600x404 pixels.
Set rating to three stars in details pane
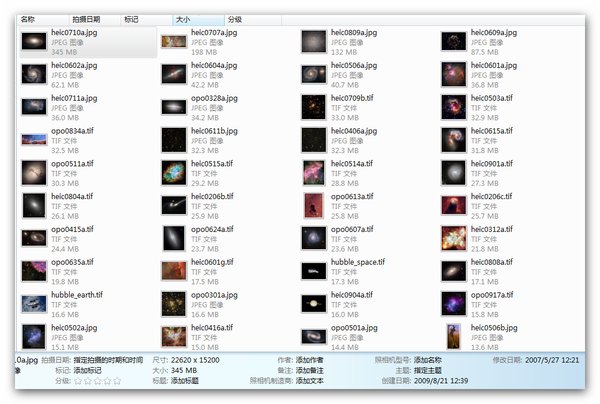point(98,381)
